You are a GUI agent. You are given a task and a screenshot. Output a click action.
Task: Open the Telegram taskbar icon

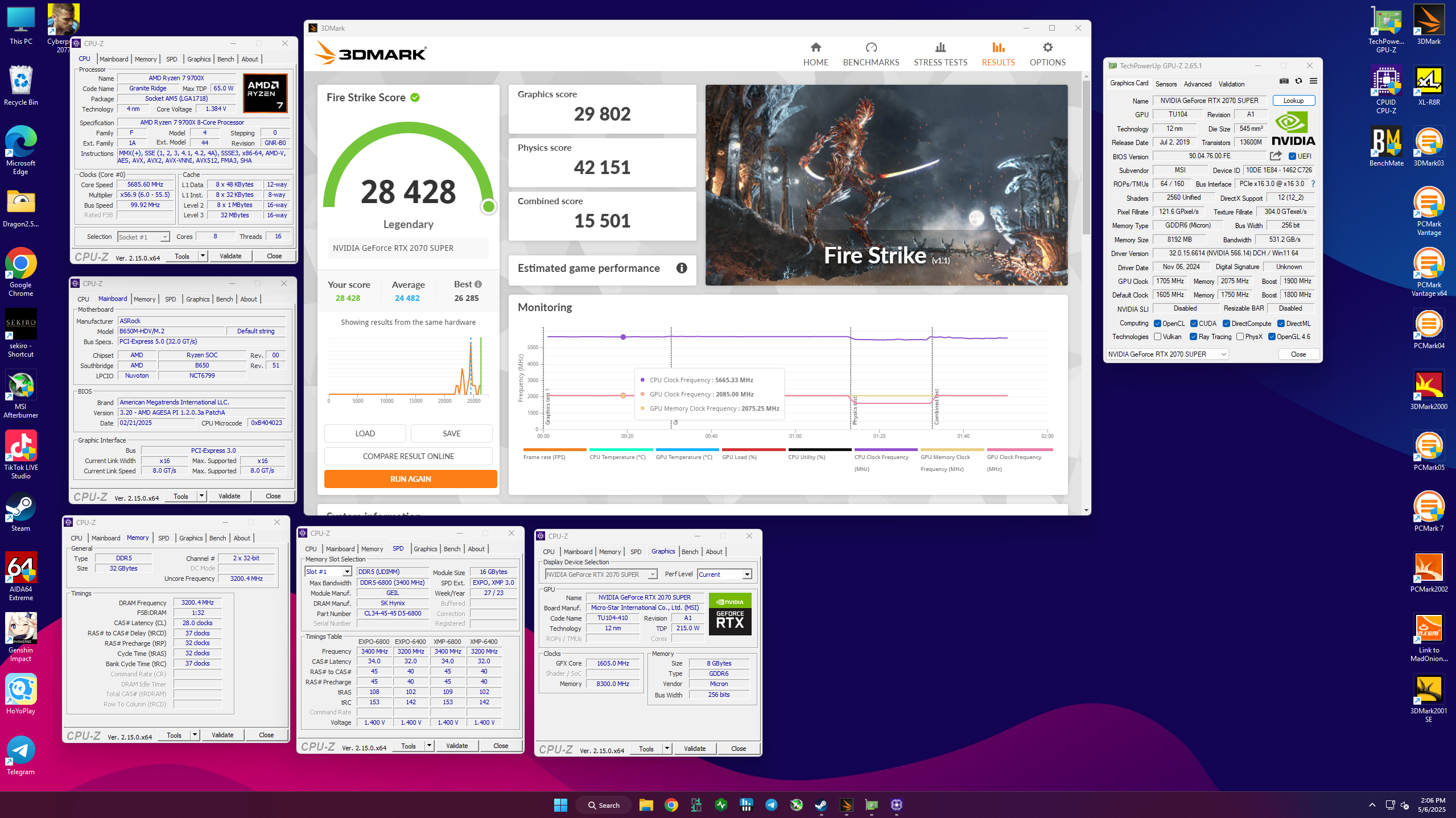click(771, 804)
